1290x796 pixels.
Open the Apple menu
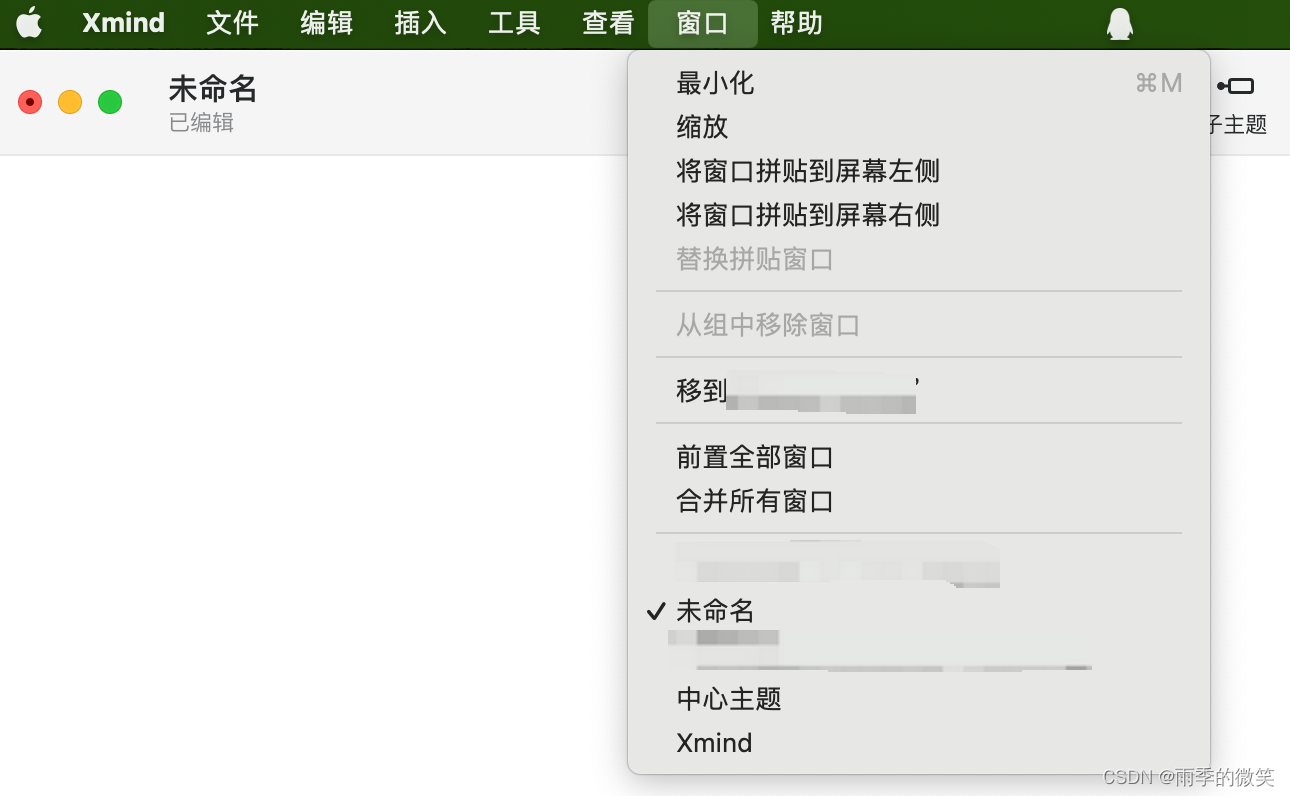(x=29, y=23)
